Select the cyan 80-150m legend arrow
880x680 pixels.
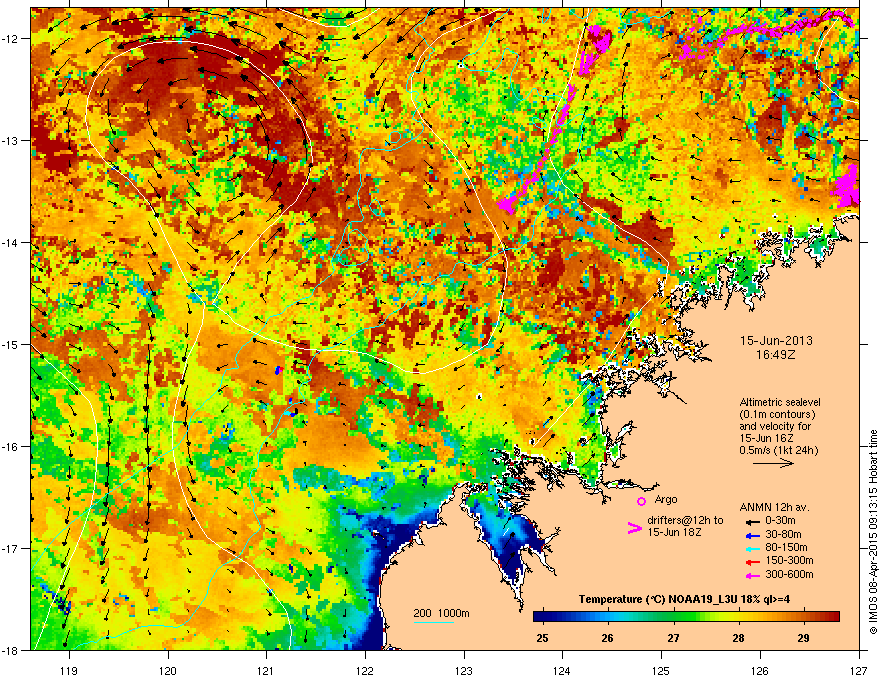coord(752,549)
